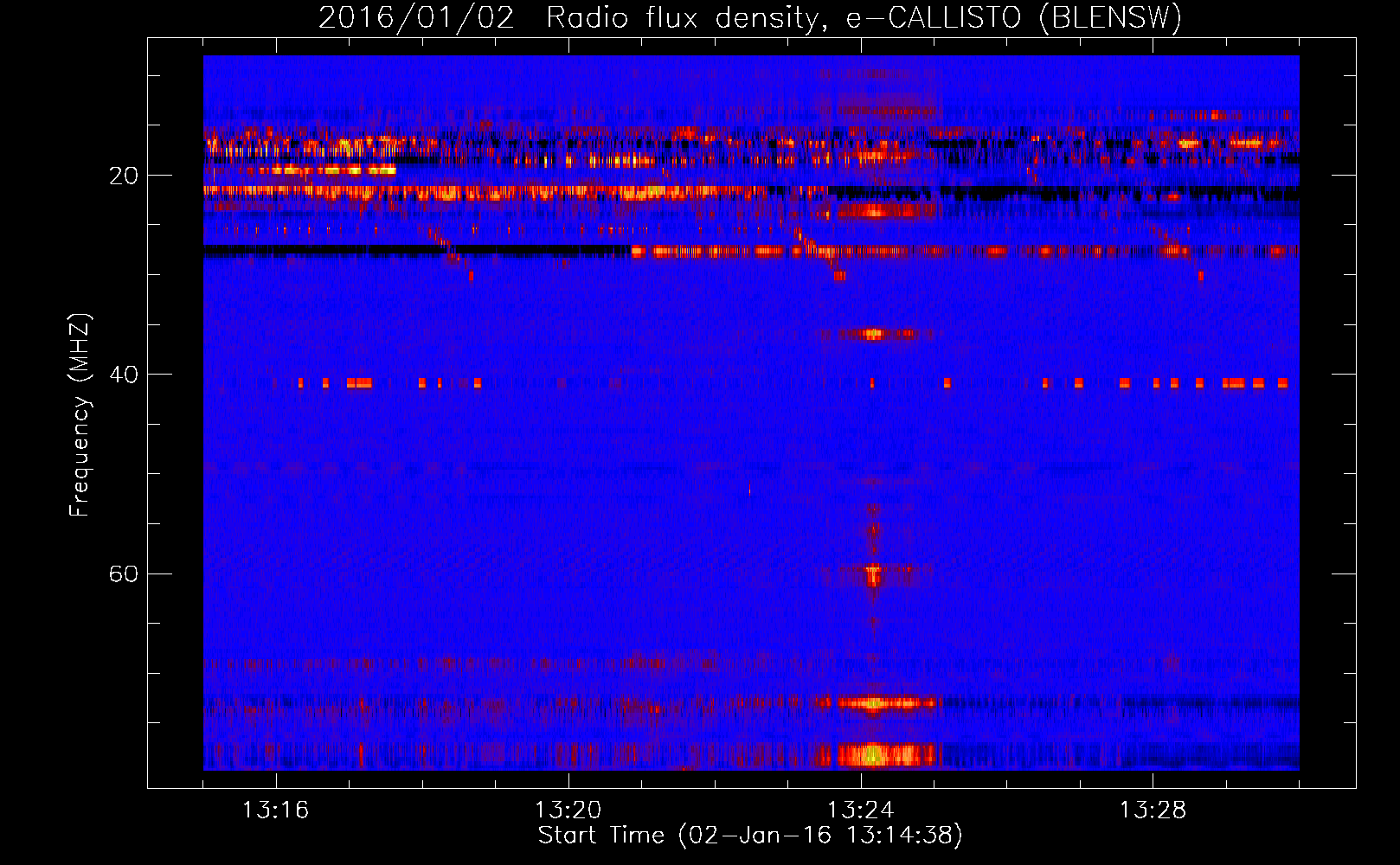
Task: Click the 13:24 time tick label
Action: pyautogui.click(x=861, y=811)
